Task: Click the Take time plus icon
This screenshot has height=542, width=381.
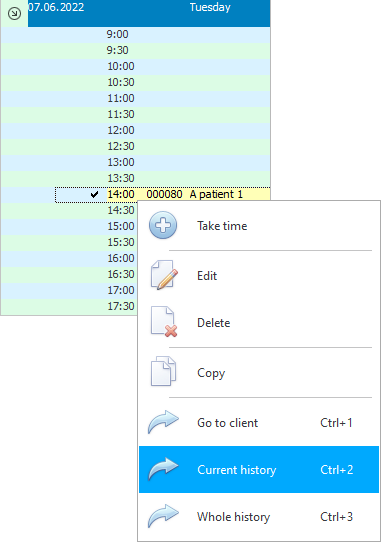Action: pos(163,225)
